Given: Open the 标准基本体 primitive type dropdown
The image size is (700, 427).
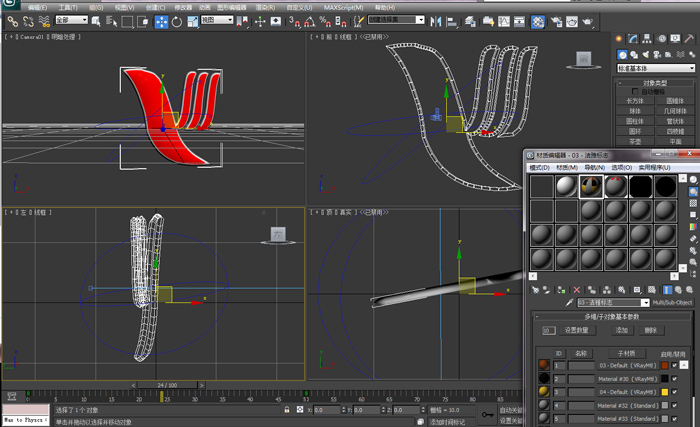Looking at the screenshot, I should click(x=655, y=68).
